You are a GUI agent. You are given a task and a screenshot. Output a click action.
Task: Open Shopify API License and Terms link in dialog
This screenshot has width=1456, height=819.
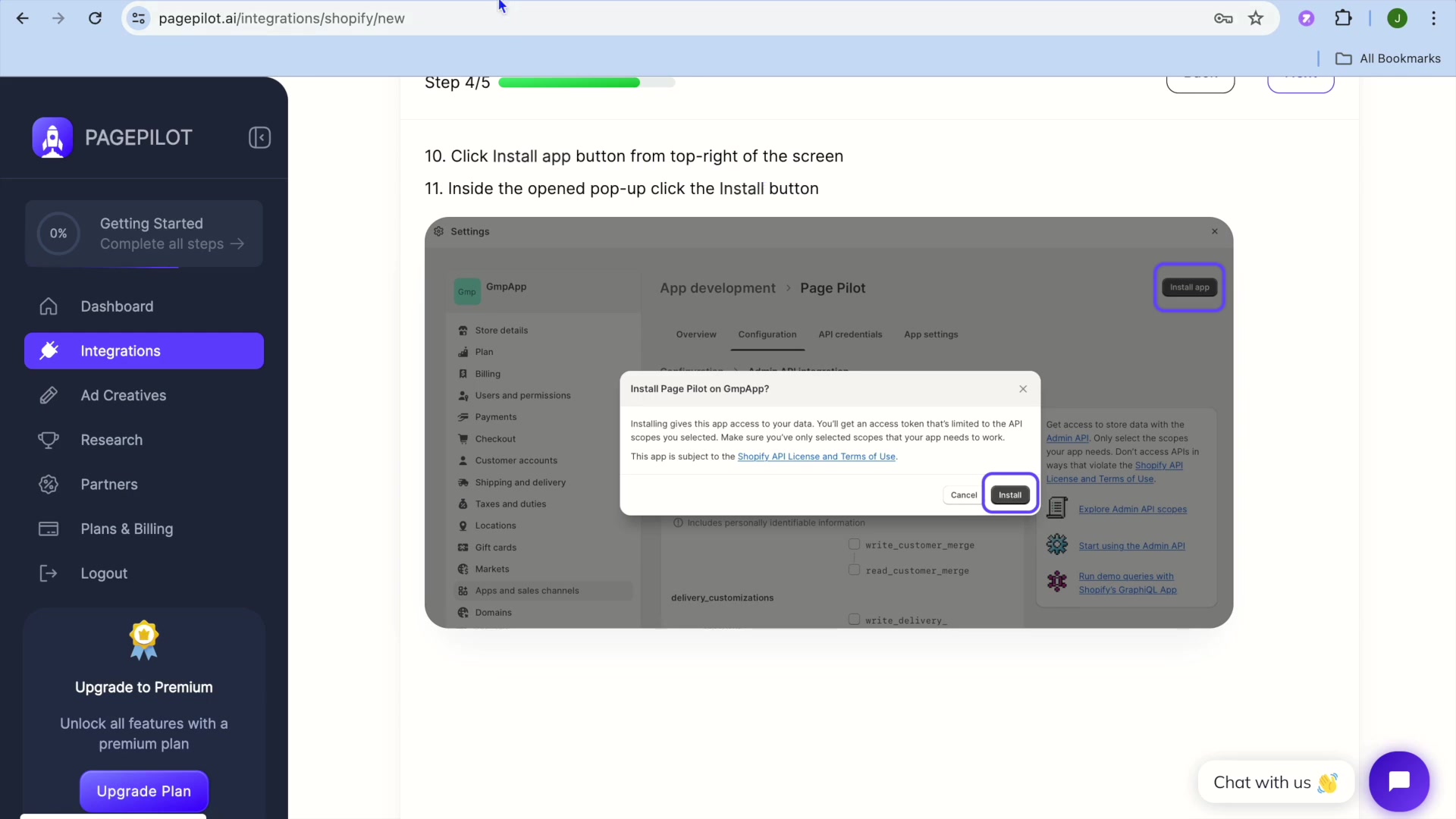click(817, 457)
